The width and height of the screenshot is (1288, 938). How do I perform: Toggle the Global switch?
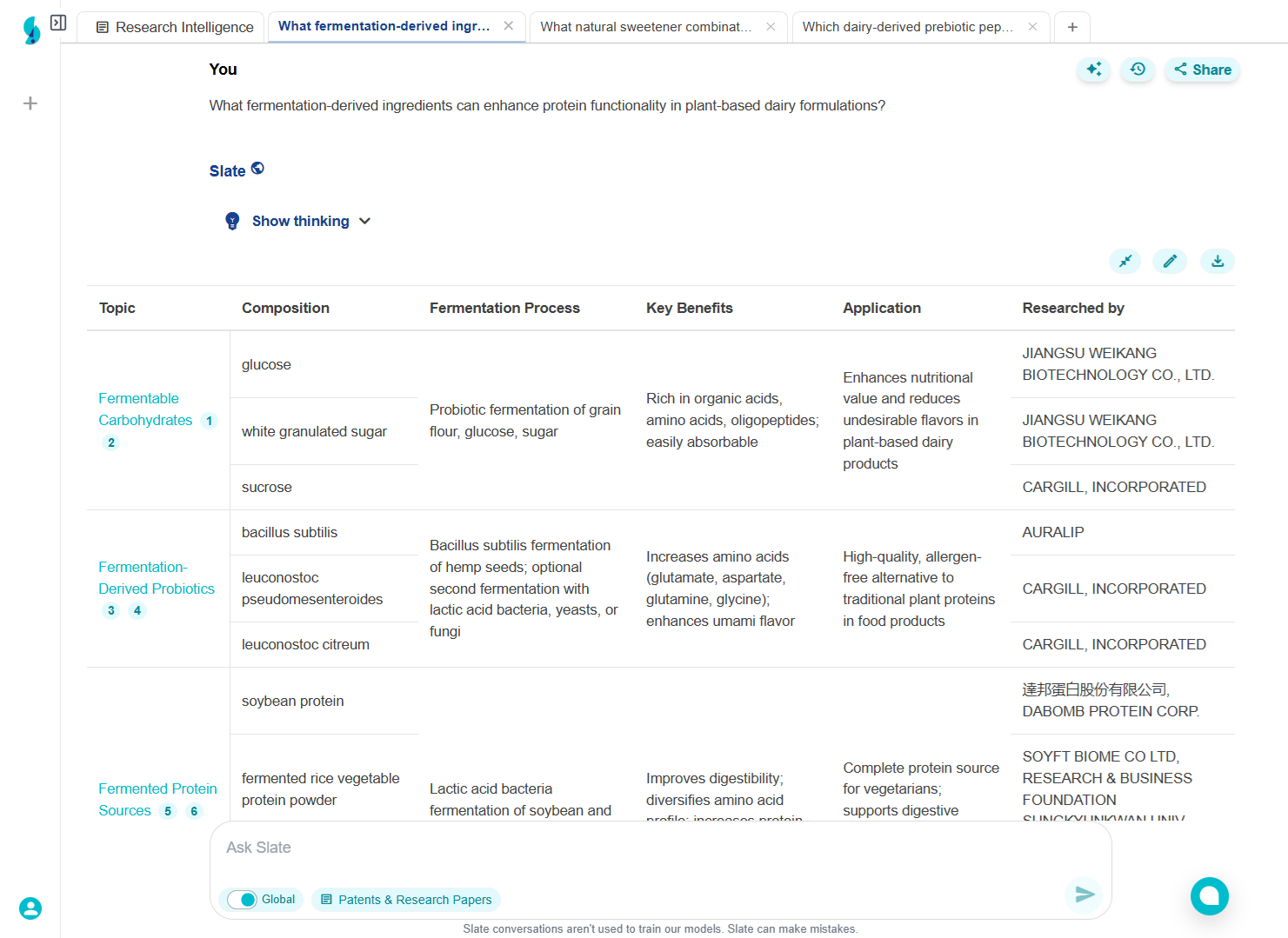pos(242,900)
